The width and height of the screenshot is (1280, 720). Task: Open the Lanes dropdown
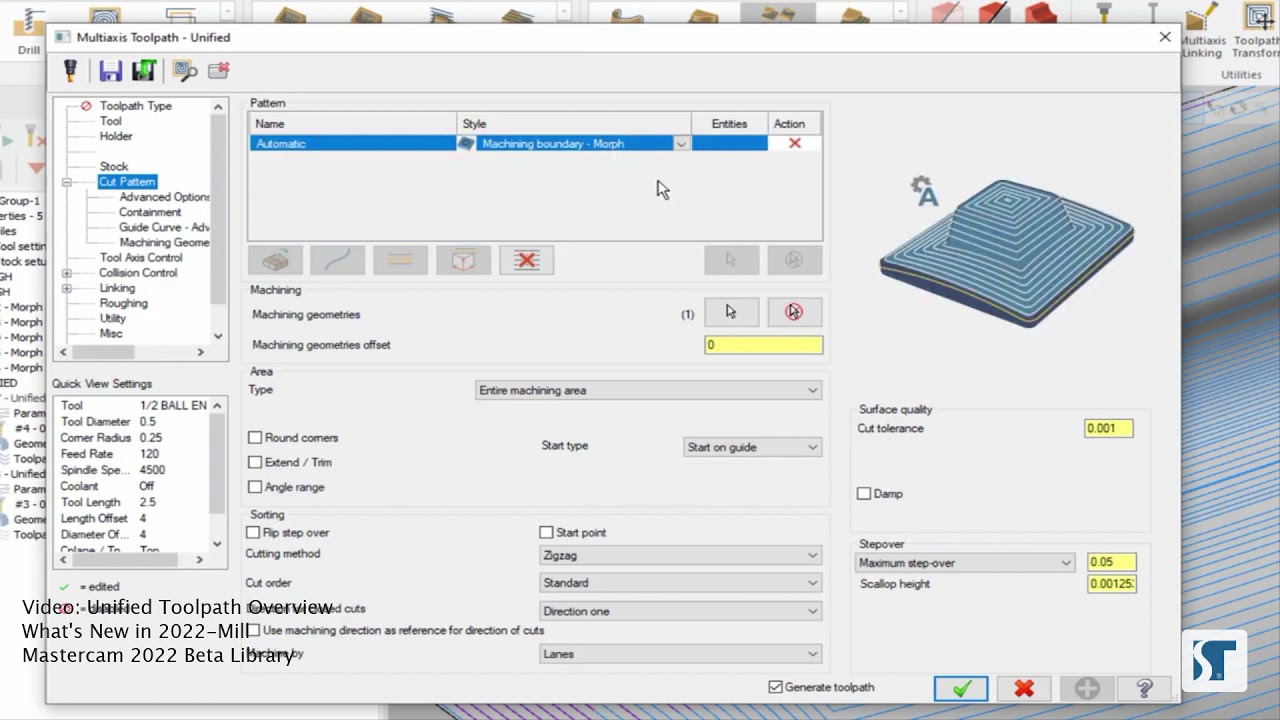(681, 654)
